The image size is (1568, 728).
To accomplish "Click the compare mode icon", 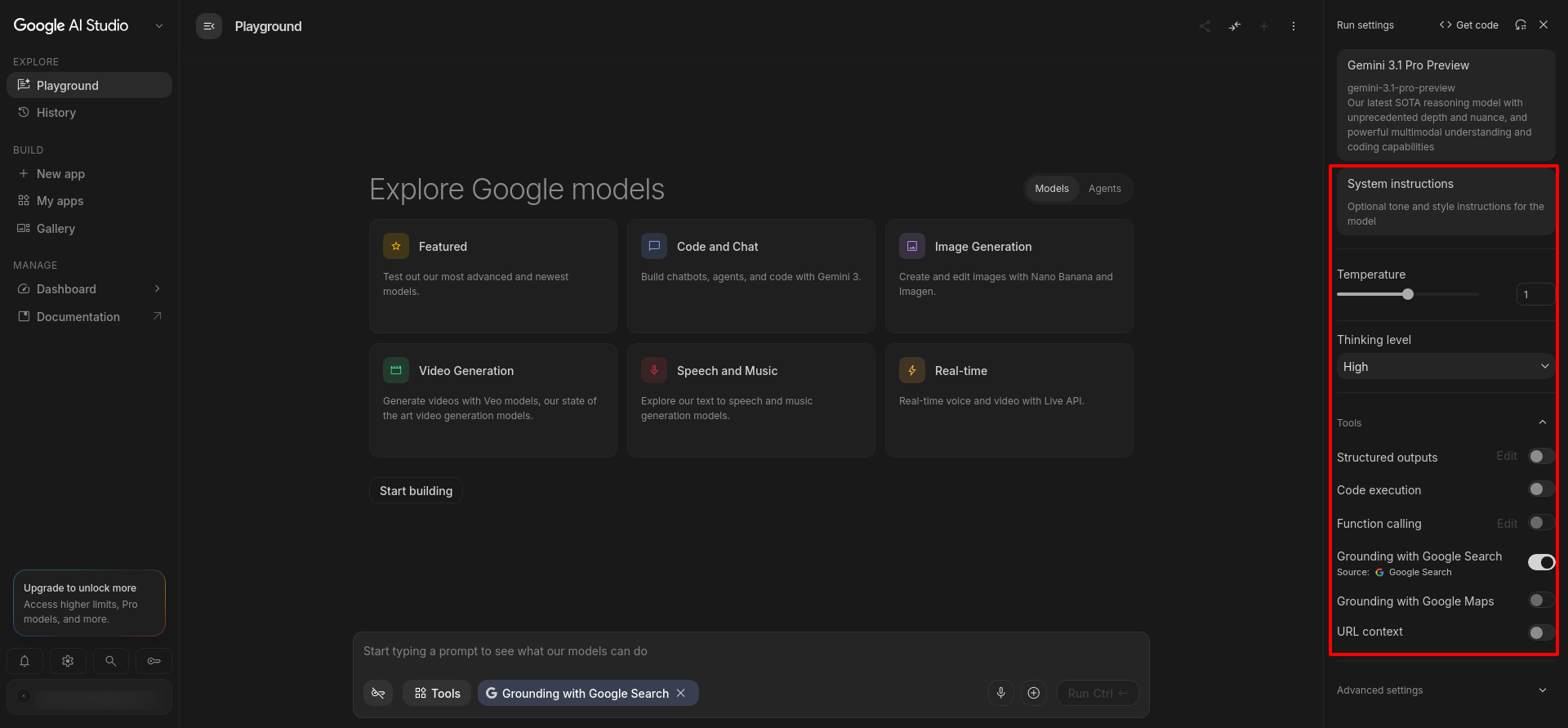I will point(1235,26).
